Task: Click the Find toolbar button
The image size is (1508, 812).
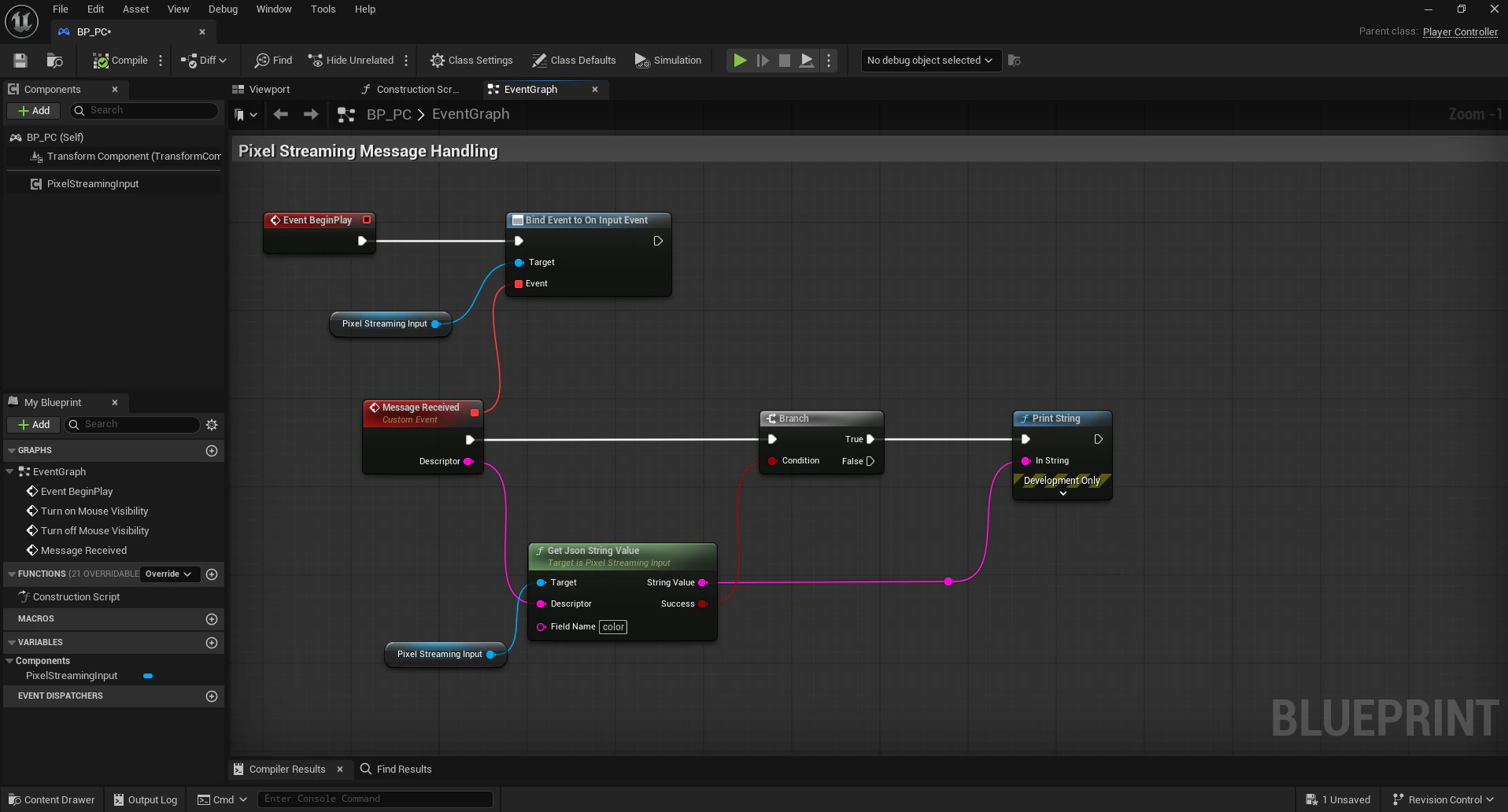Action: [273, 61]
